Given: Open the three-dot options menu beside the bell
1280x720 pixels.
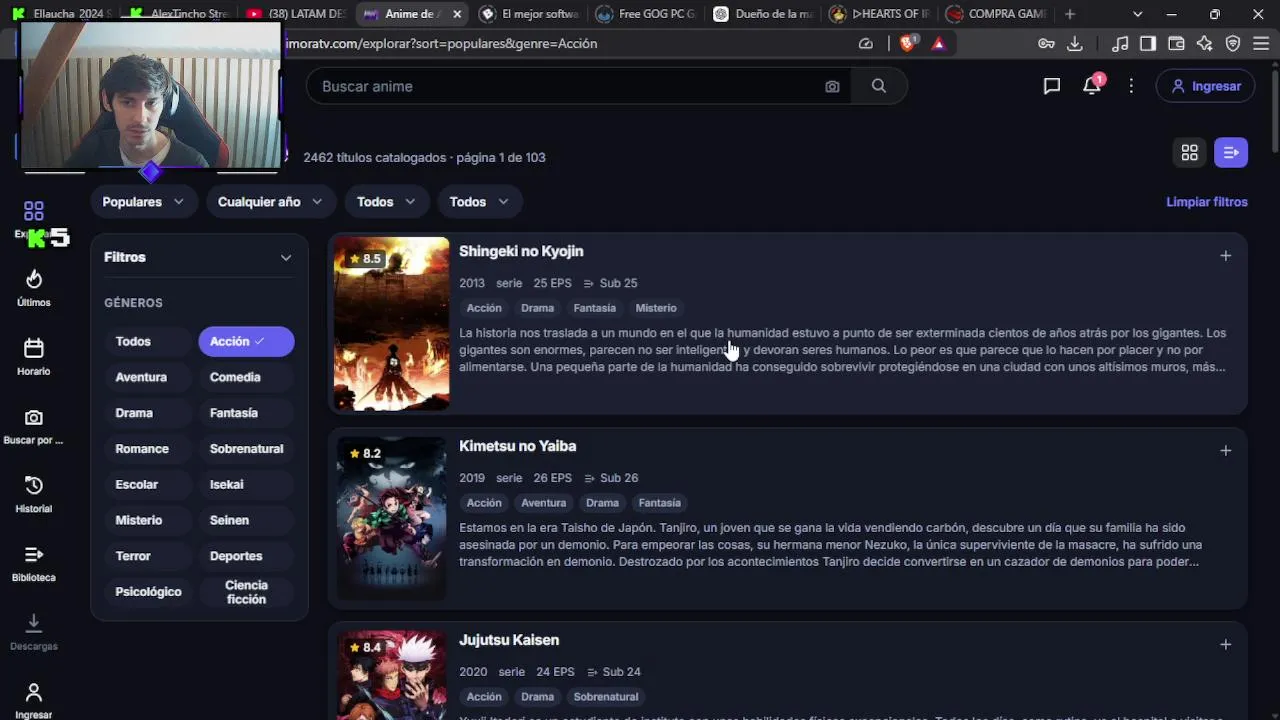Looking at the screenshot, I should (x=1131, y=86).
